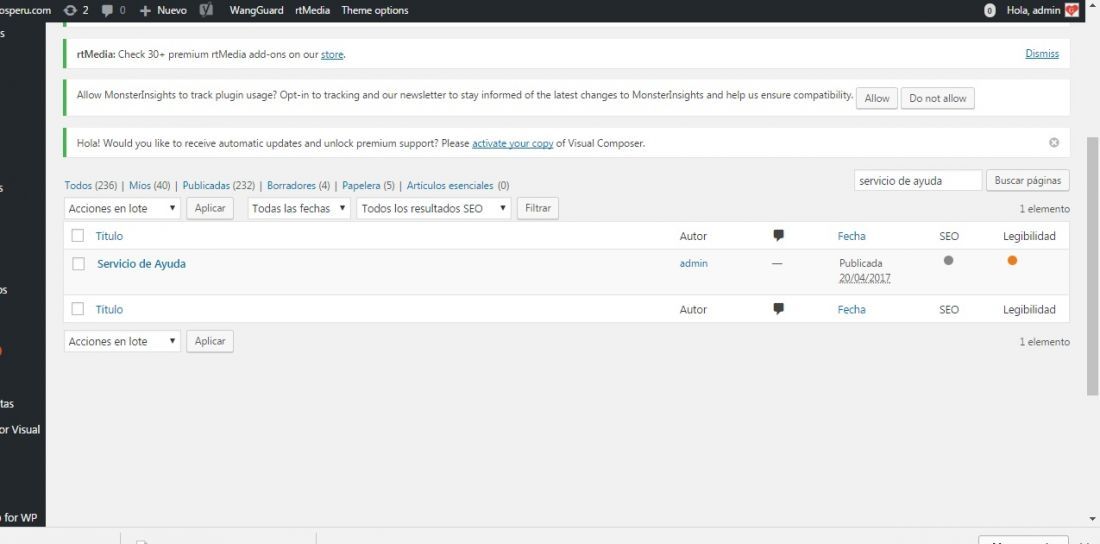Click the Yoast SEO icon in admin bar
This screenshot has width=1100, height=544.
206,11
